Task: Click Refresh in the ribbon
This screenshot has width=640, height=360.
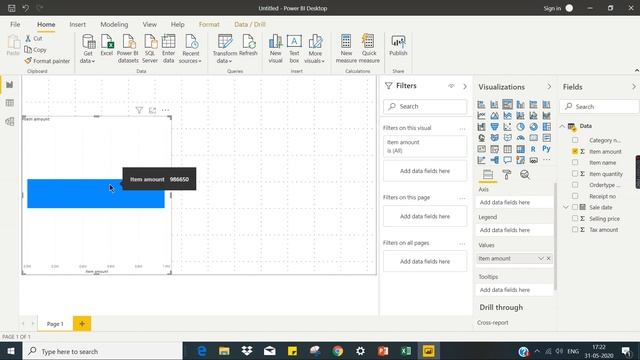Action: pyautogui.click(x=248, y=45)
